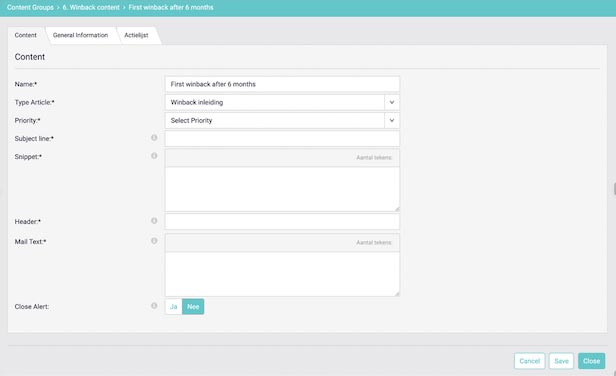Click the Type Article label

[35, 103]
